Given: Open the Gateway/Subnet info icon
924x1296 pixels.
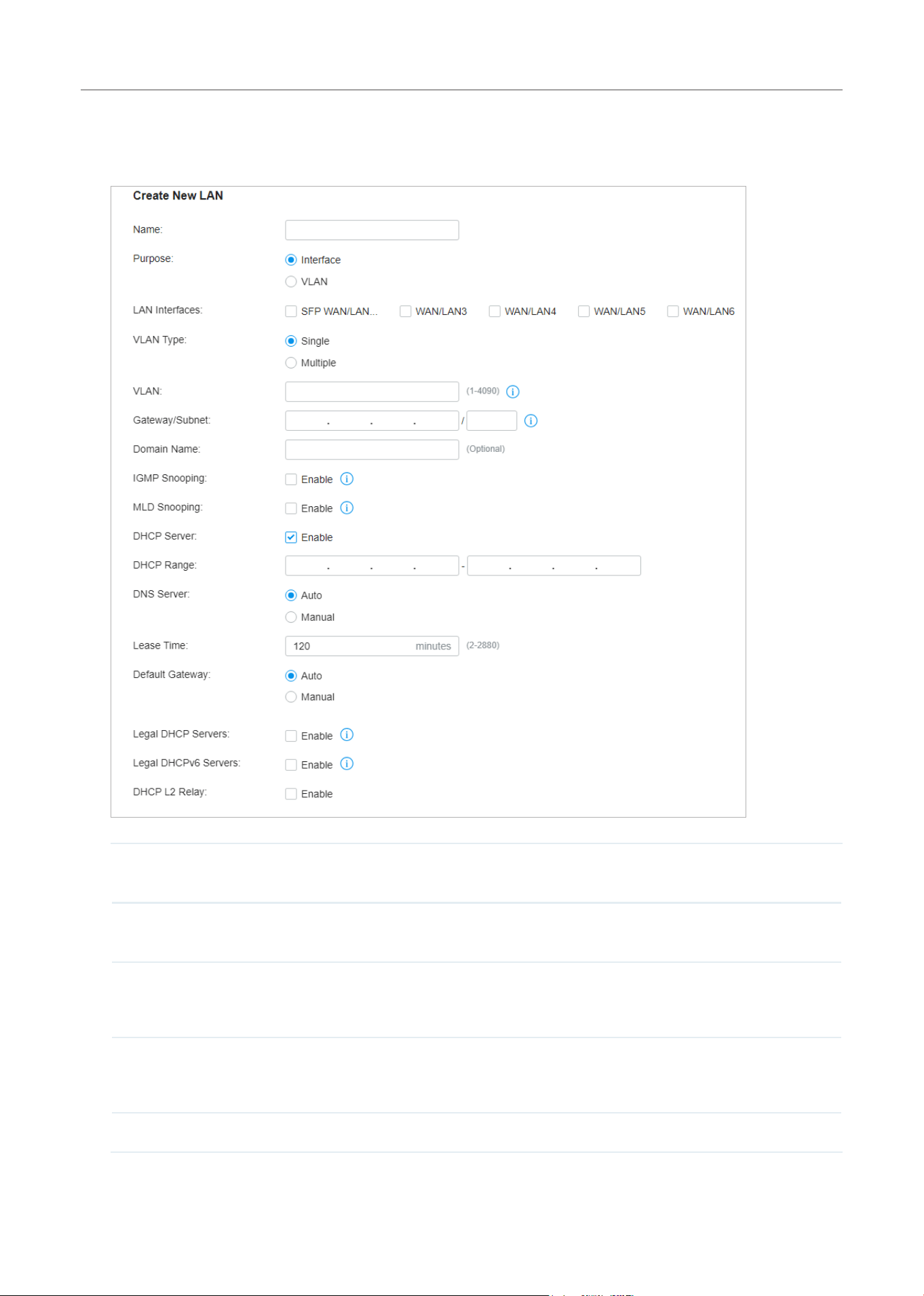Looking at the screenshot, I should click(531, 421).
